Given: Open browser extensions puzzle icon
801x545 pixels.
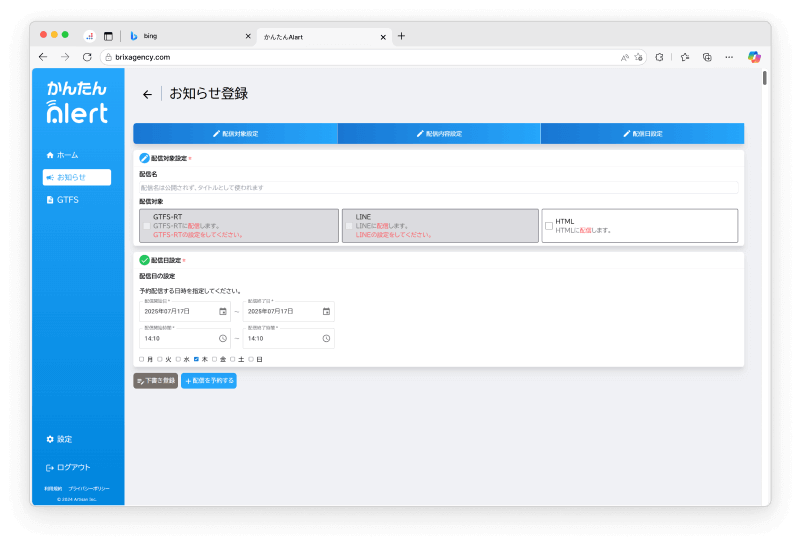Looking at the screenshot, I should [659, 57].
